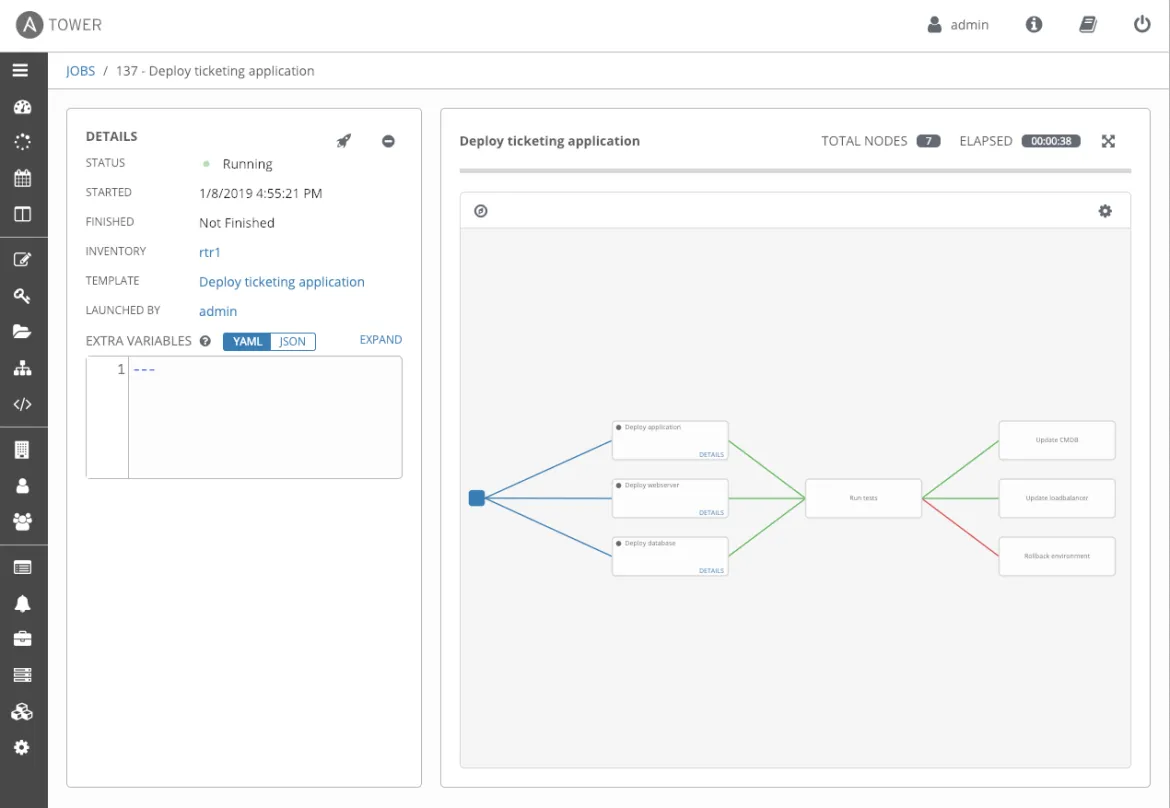Toggle fullscreen view of the workflow graph

[1108, 141]
